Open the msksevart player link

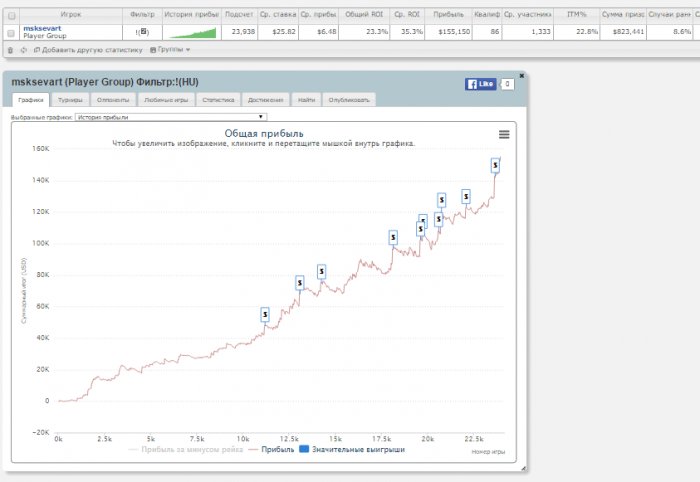[x=42, y=29]
